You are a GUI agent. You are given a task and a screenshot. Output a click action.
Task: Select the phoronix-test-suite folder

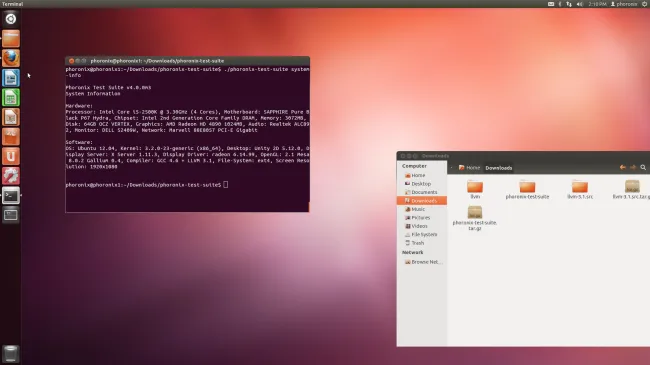527,190
